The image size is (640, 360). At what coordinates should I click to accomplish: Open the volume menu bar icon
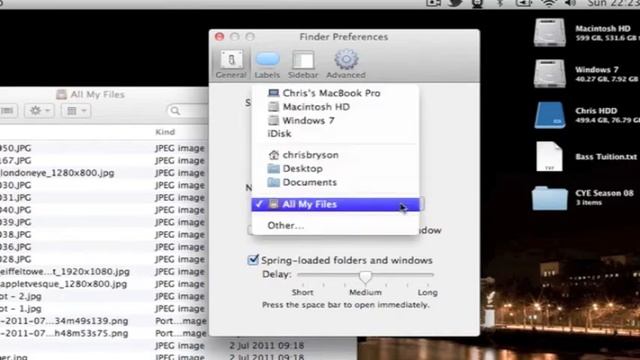pyautogui.click(x=570, y=3)
